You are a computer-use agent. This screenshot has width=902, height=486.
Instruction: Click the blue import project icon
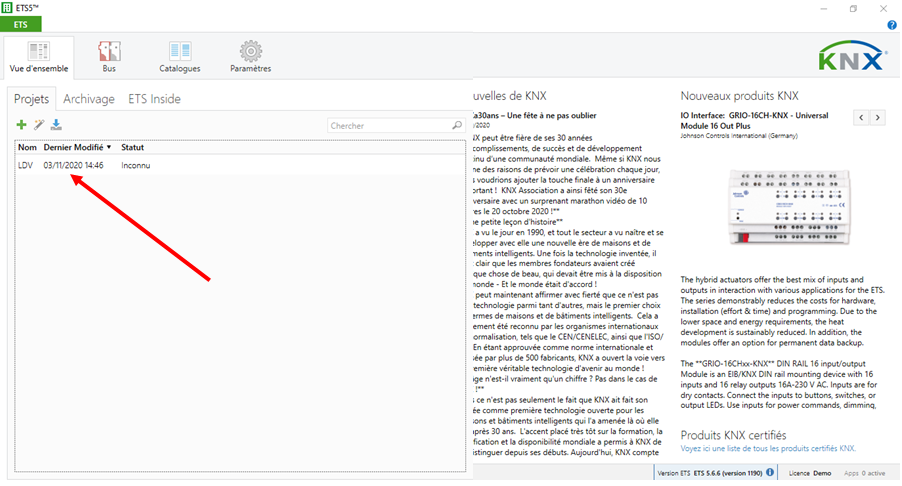click(56, 125)
